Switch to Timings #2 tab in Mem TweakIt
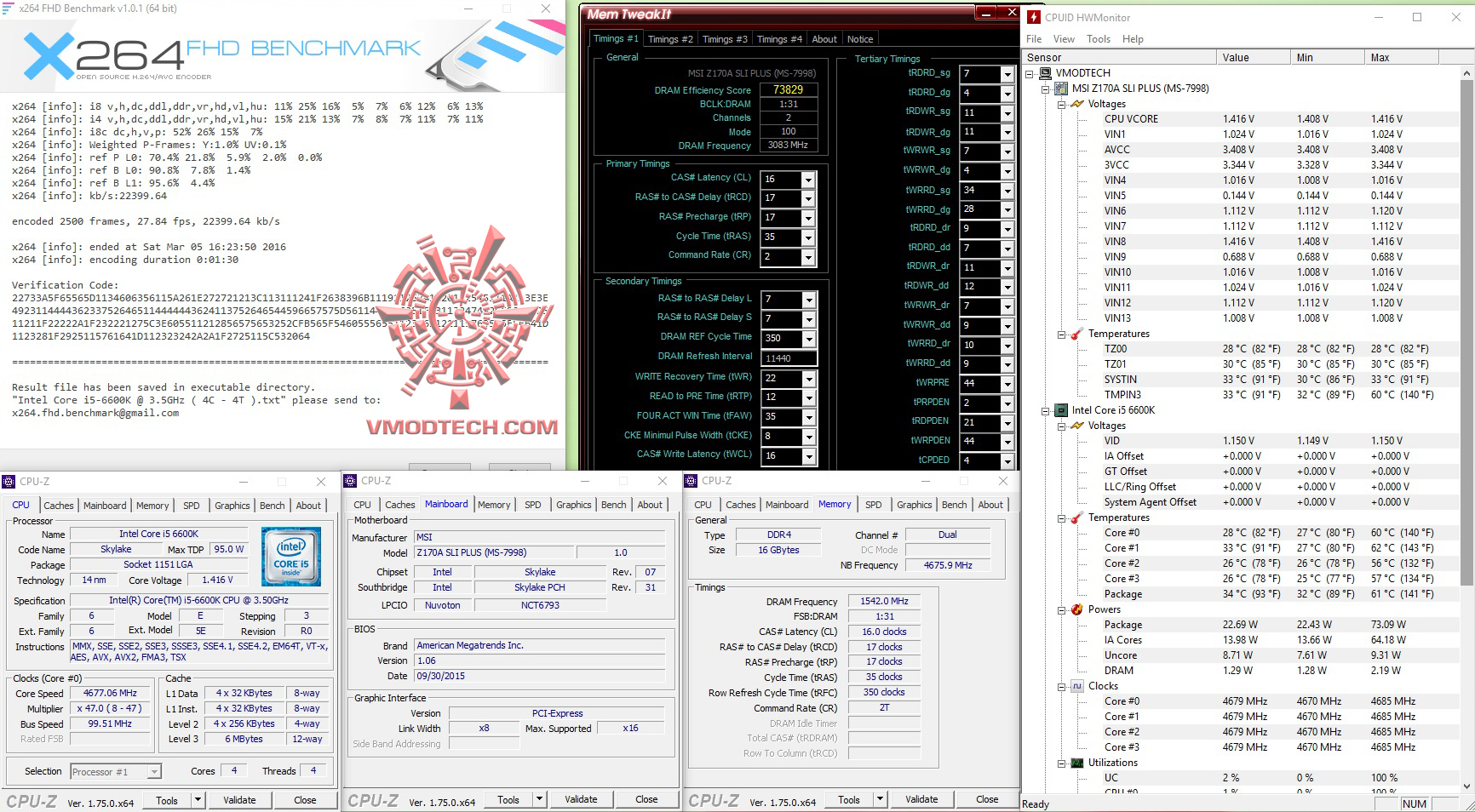Viewport: 1475px width, 812px height. click(670, 39)
